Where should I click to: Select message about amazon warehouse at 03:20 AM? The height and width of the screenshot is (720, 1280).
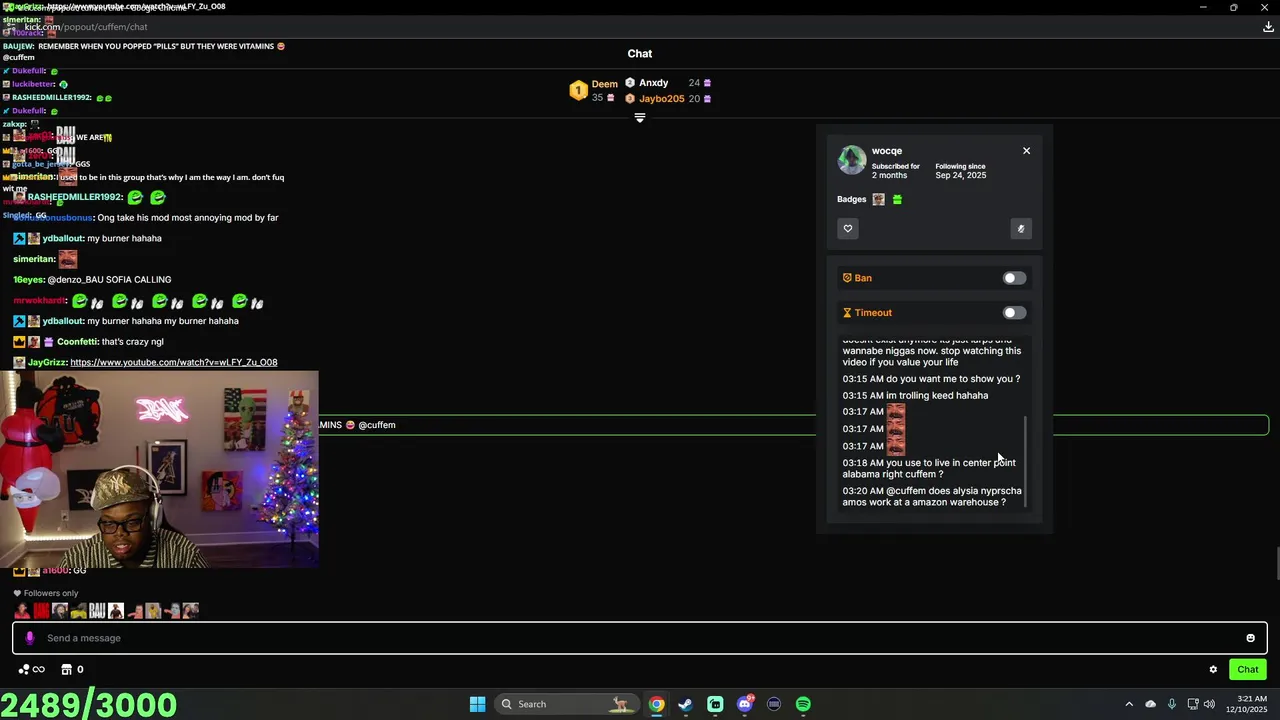932,496
